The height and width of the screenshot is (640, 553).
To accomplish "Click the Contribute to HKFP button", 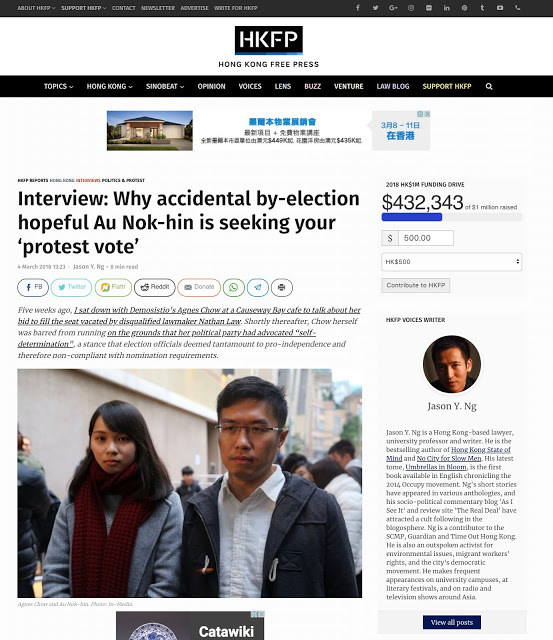I will (x=415, y=285).
